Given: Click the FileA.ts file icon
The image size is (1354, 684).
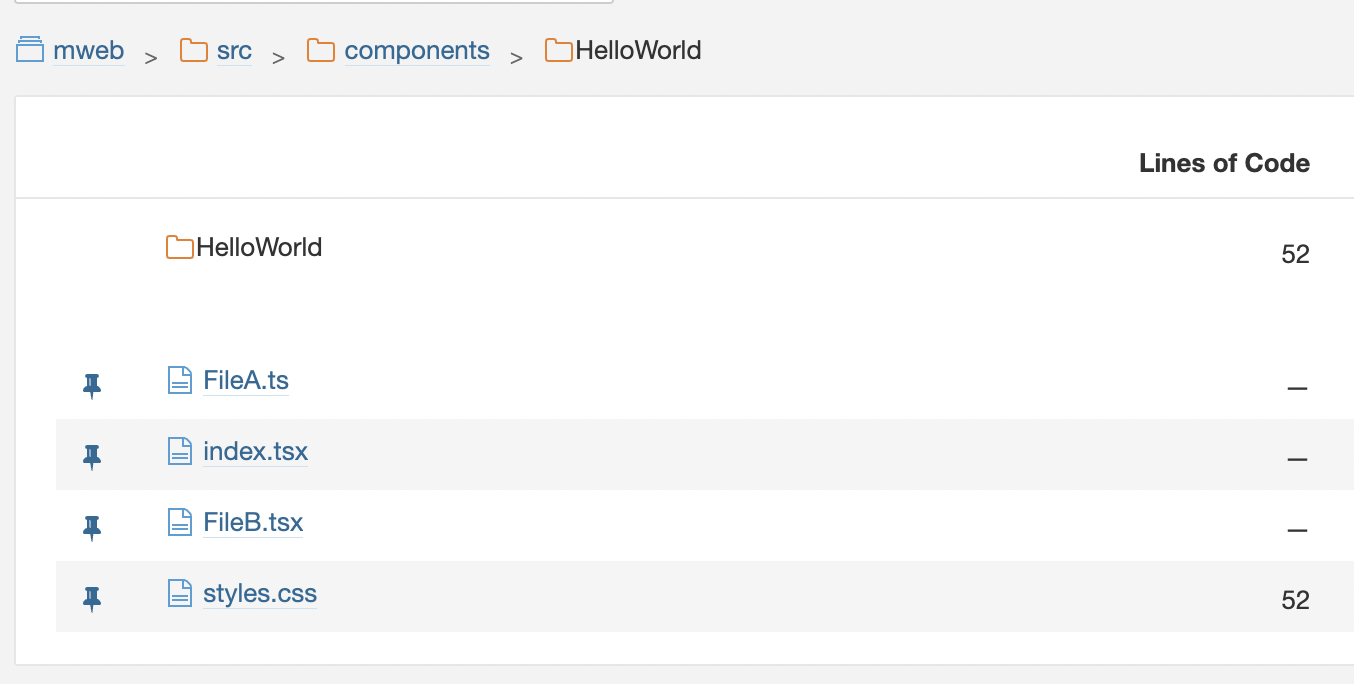Looking at the screenshot, I should (179, 380).
